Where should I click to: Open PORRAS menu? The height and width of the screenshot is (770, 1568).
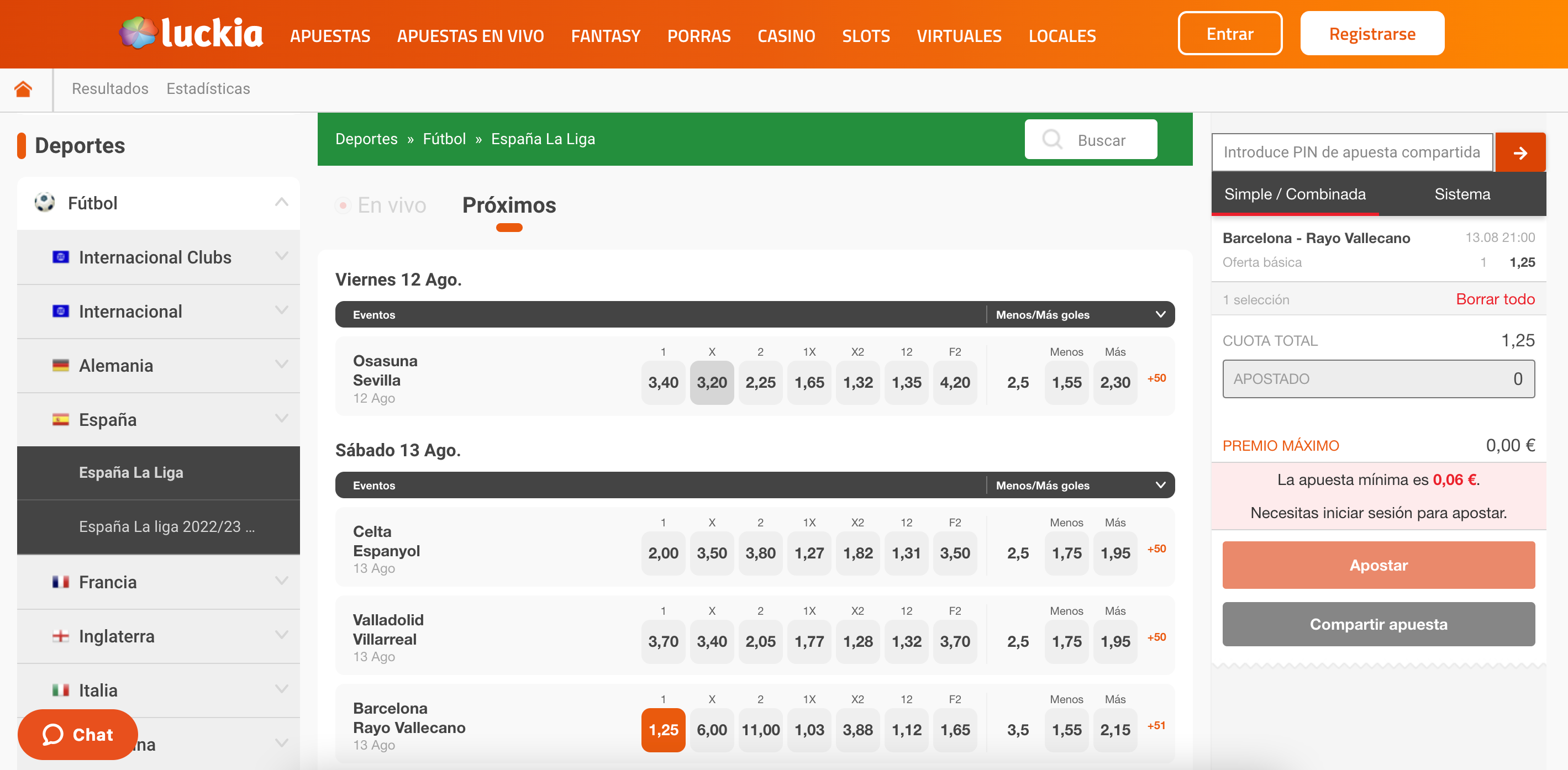click(x=699, y=36)
